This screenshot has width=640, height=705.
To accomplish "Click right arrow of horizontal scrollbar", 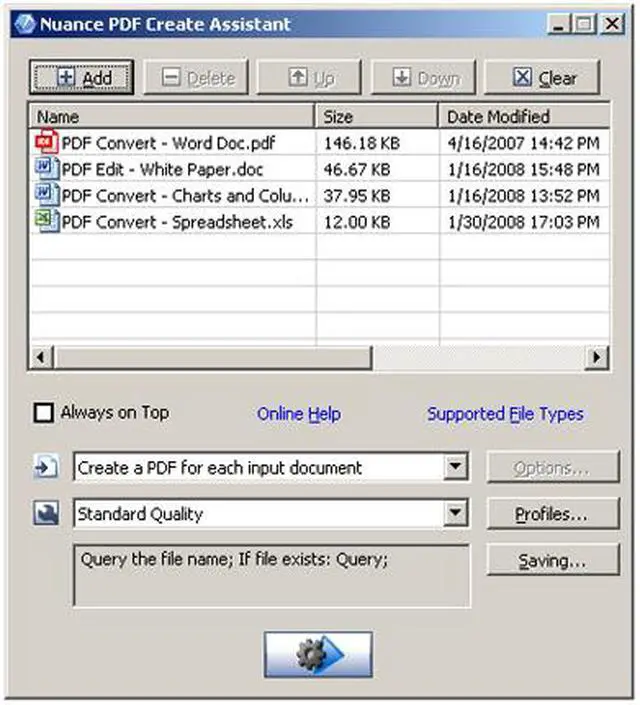I will (597, 357).
